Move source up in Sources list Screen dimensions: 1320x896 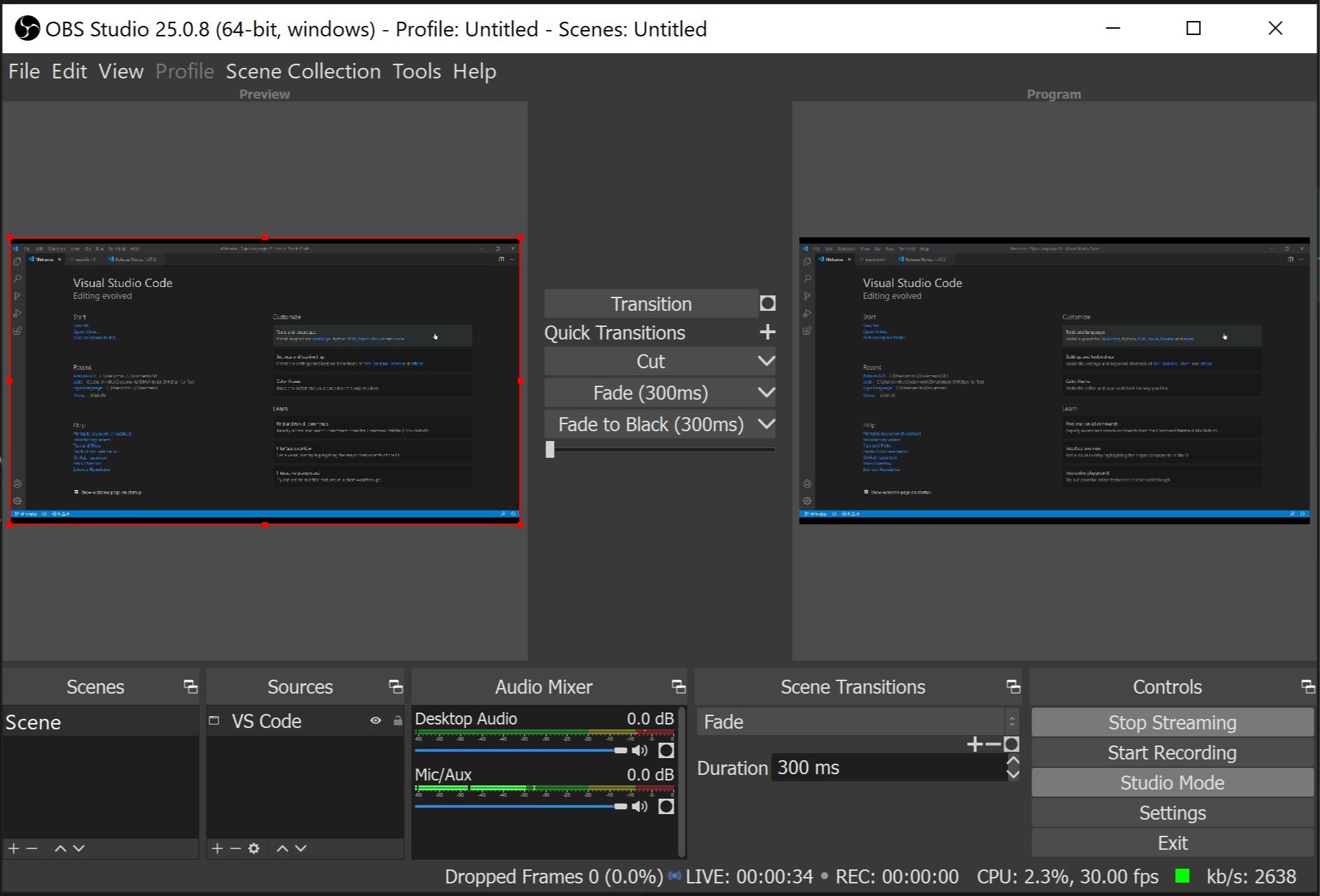282,848
